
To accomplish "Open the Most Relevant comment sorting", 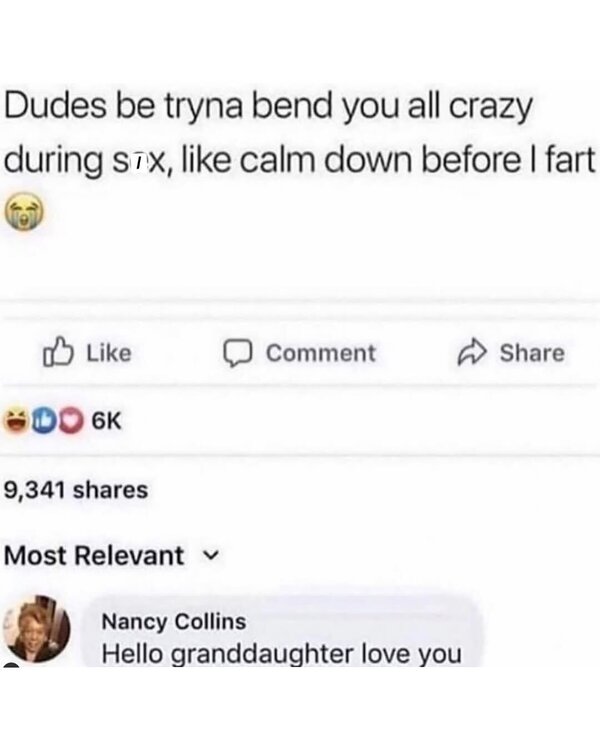I will pyautogui.click(x=95, y=555).
